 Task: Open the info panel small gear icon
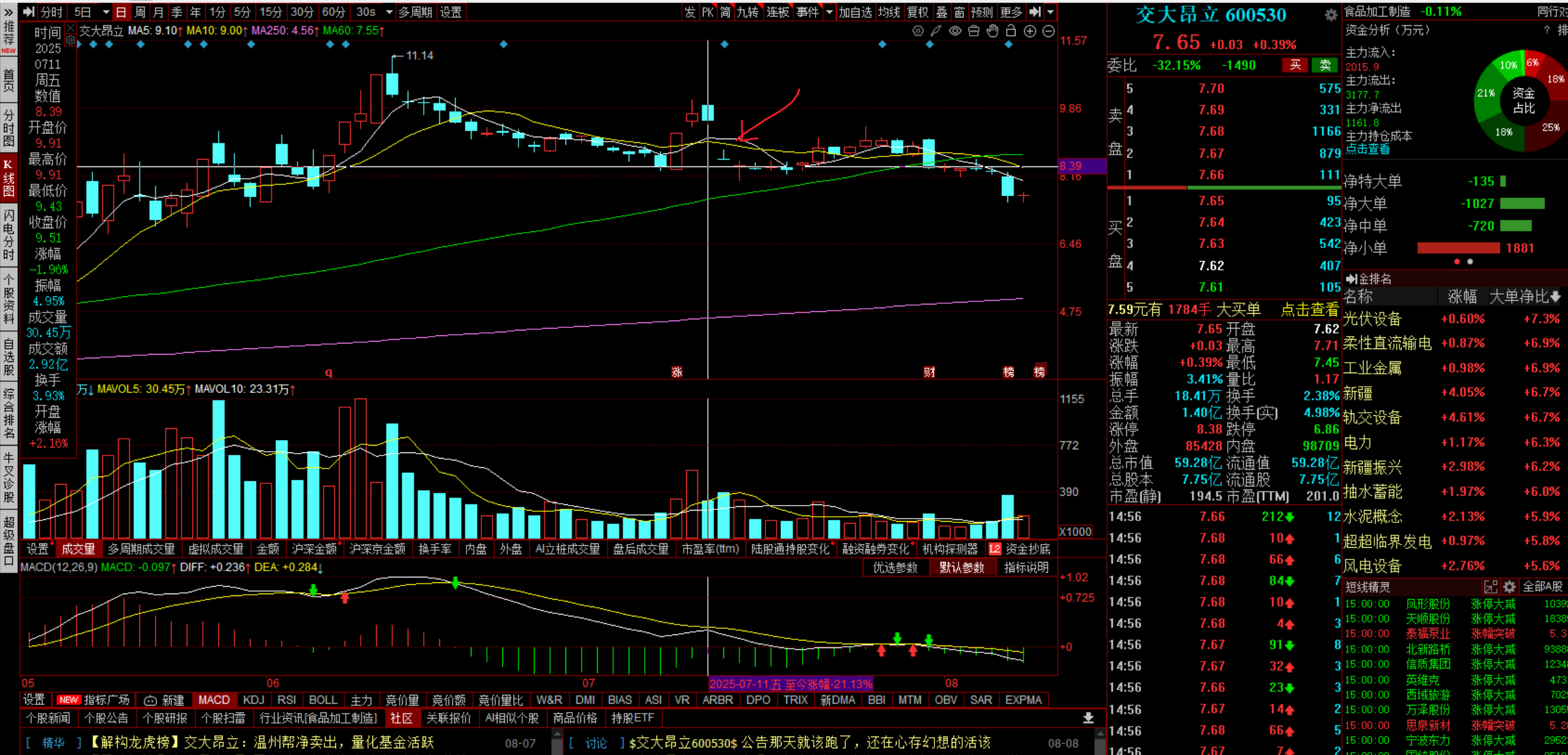coord(71,40)
